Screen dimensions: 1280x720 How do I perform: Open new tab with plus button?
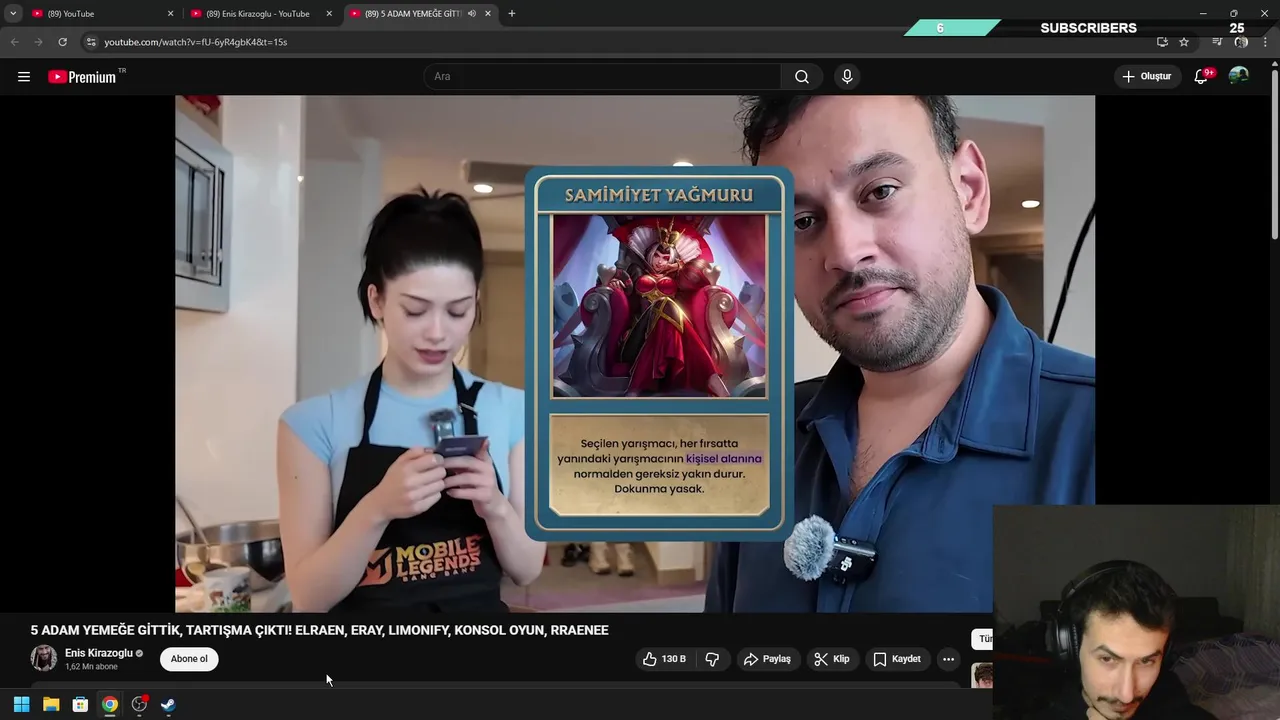click(512, 14)
